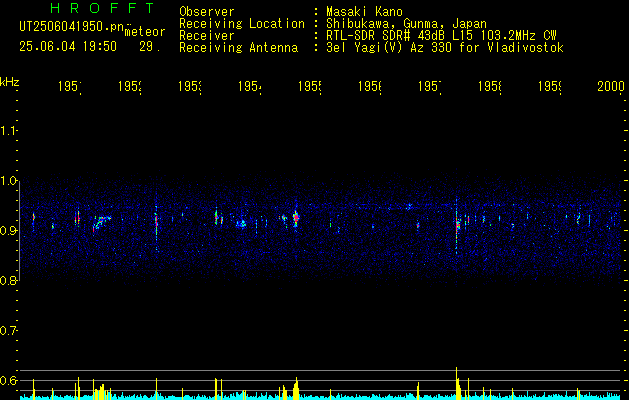Click the tallest yellow peak in level graph
Viewport: 629px width, 400px height.
click(x=457, y=383)
